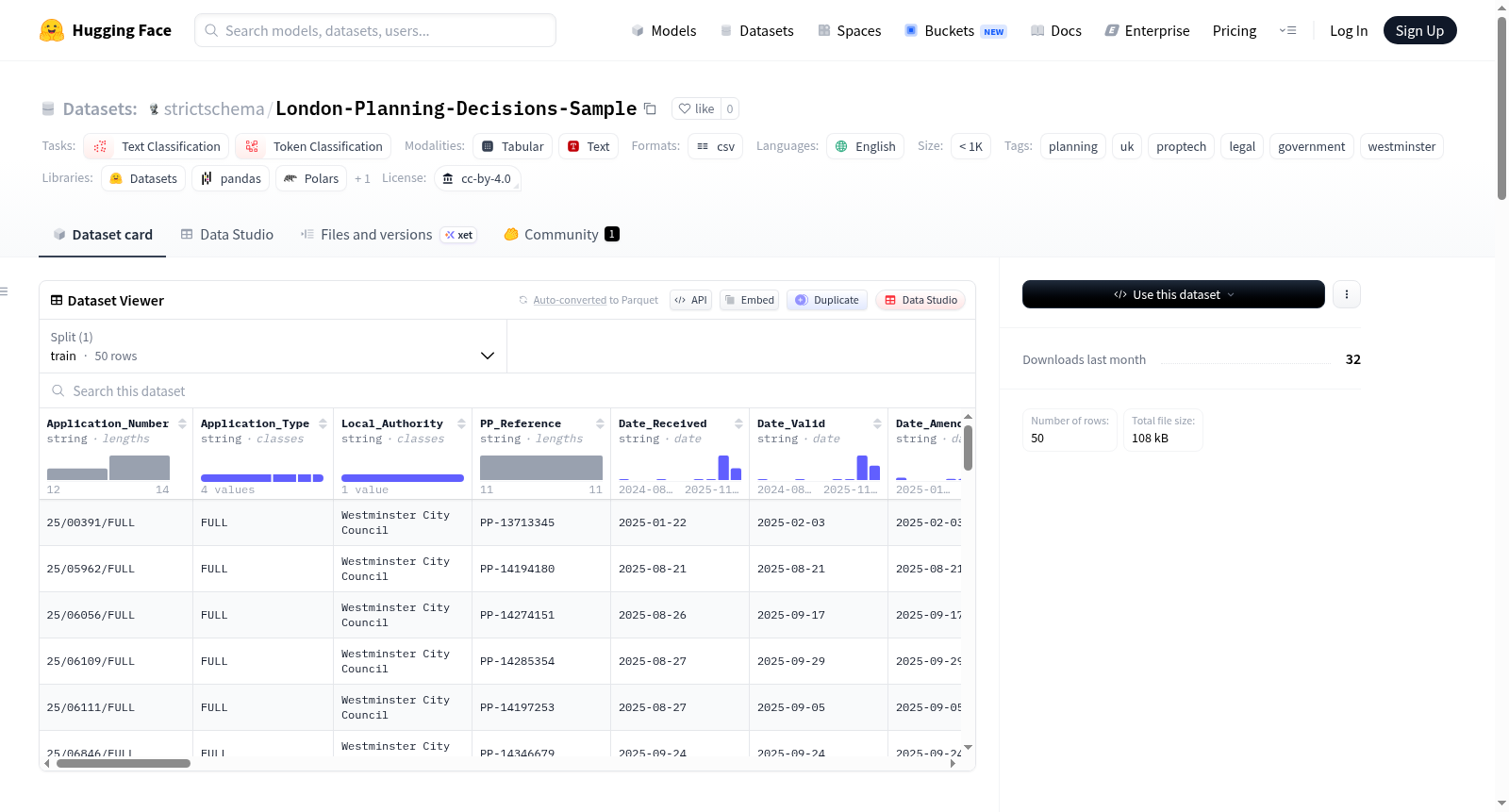Click the table vertical scrollbar thumb
Viewport: 1509px width, 812px height.
(968, 447)
